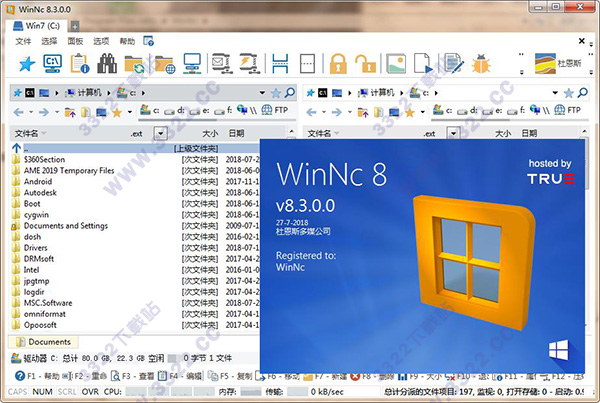Open the 选择 menu

[x=49, y=41]
